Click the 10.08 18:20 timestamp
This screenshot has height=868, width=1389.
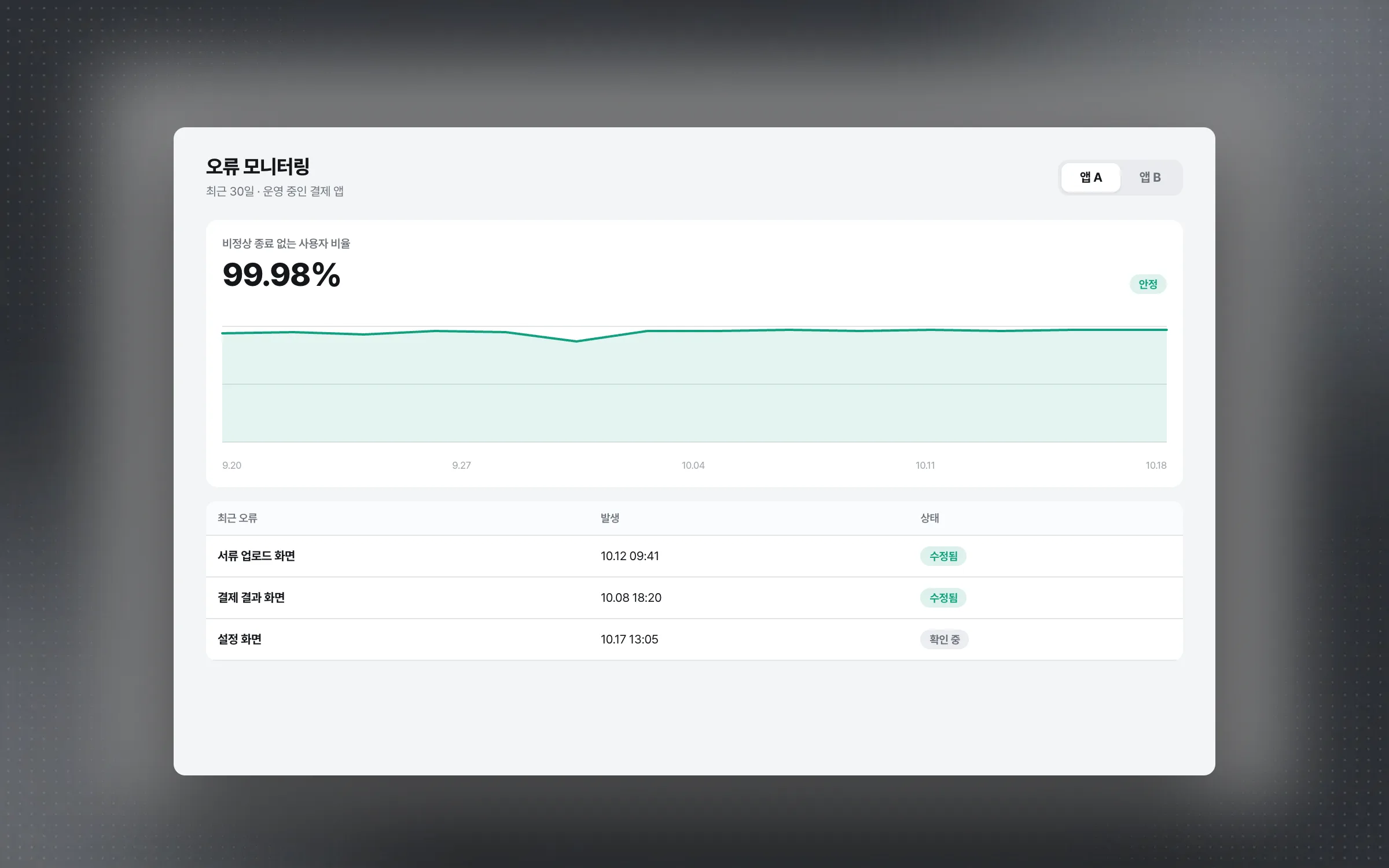click(631, 598)
